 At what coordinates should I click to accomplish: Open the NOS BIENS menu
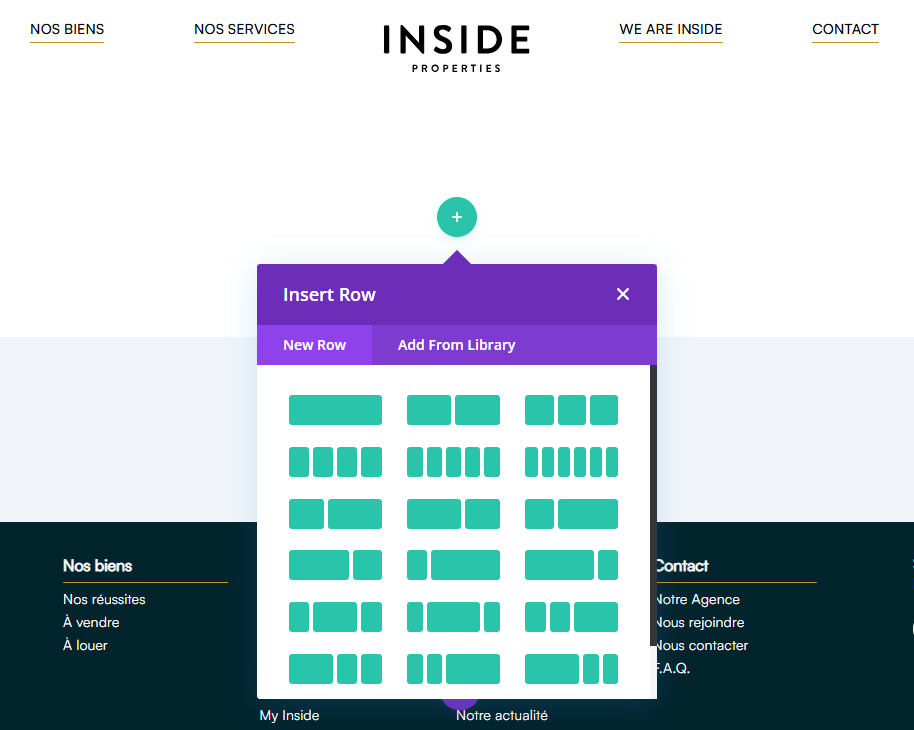coord(67,30)
